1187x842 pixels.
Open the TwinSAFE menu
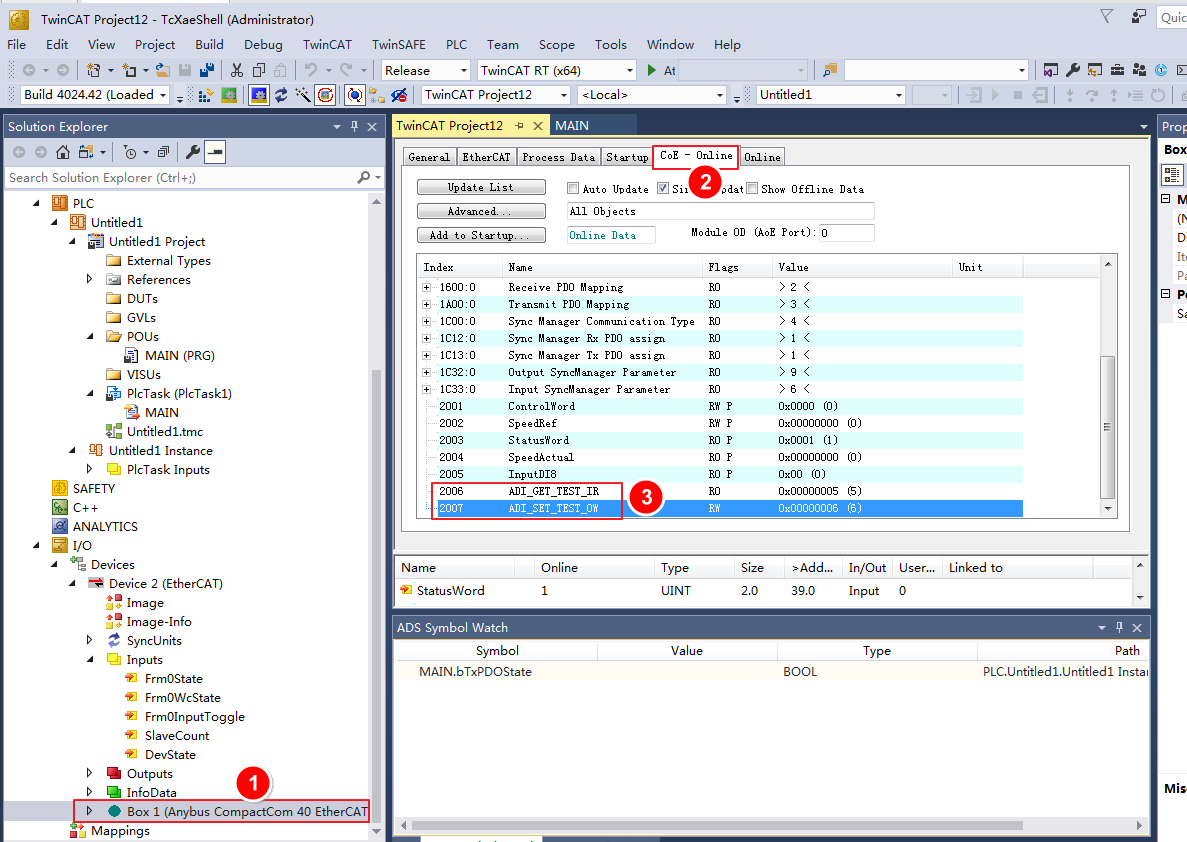click(398, 45)
